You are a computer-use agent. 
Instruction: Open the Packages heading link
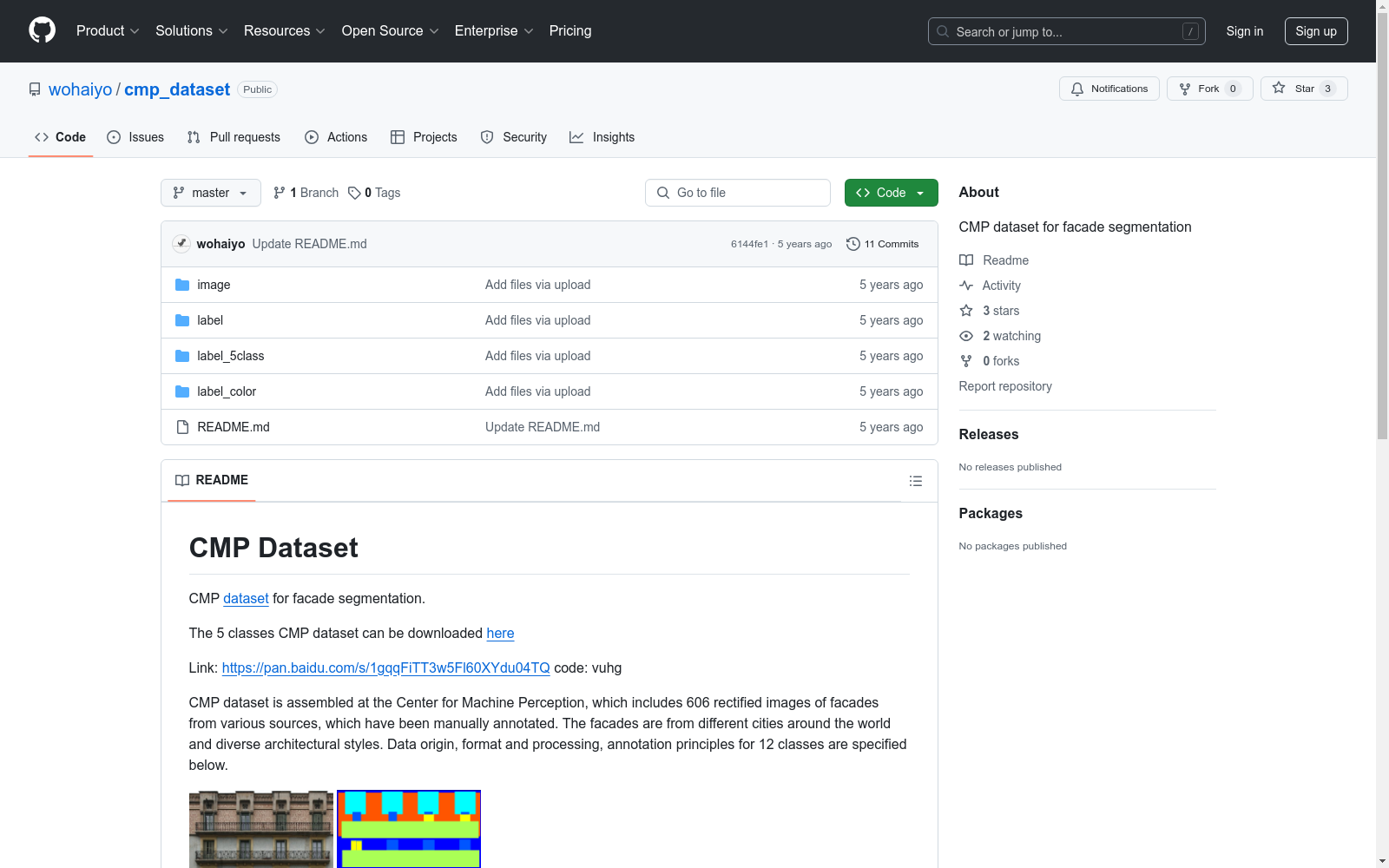point(991,513)
